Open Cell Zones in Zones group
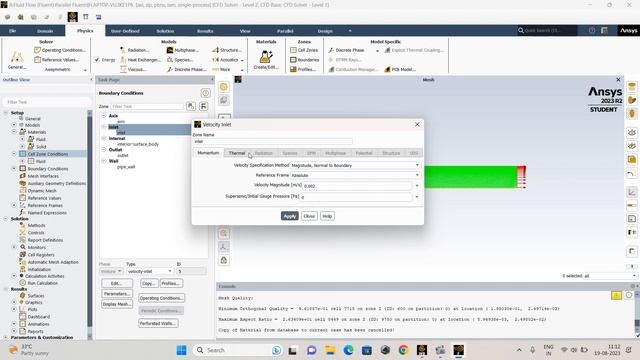This screenshot has width=640, height=360. click(304, 50)
